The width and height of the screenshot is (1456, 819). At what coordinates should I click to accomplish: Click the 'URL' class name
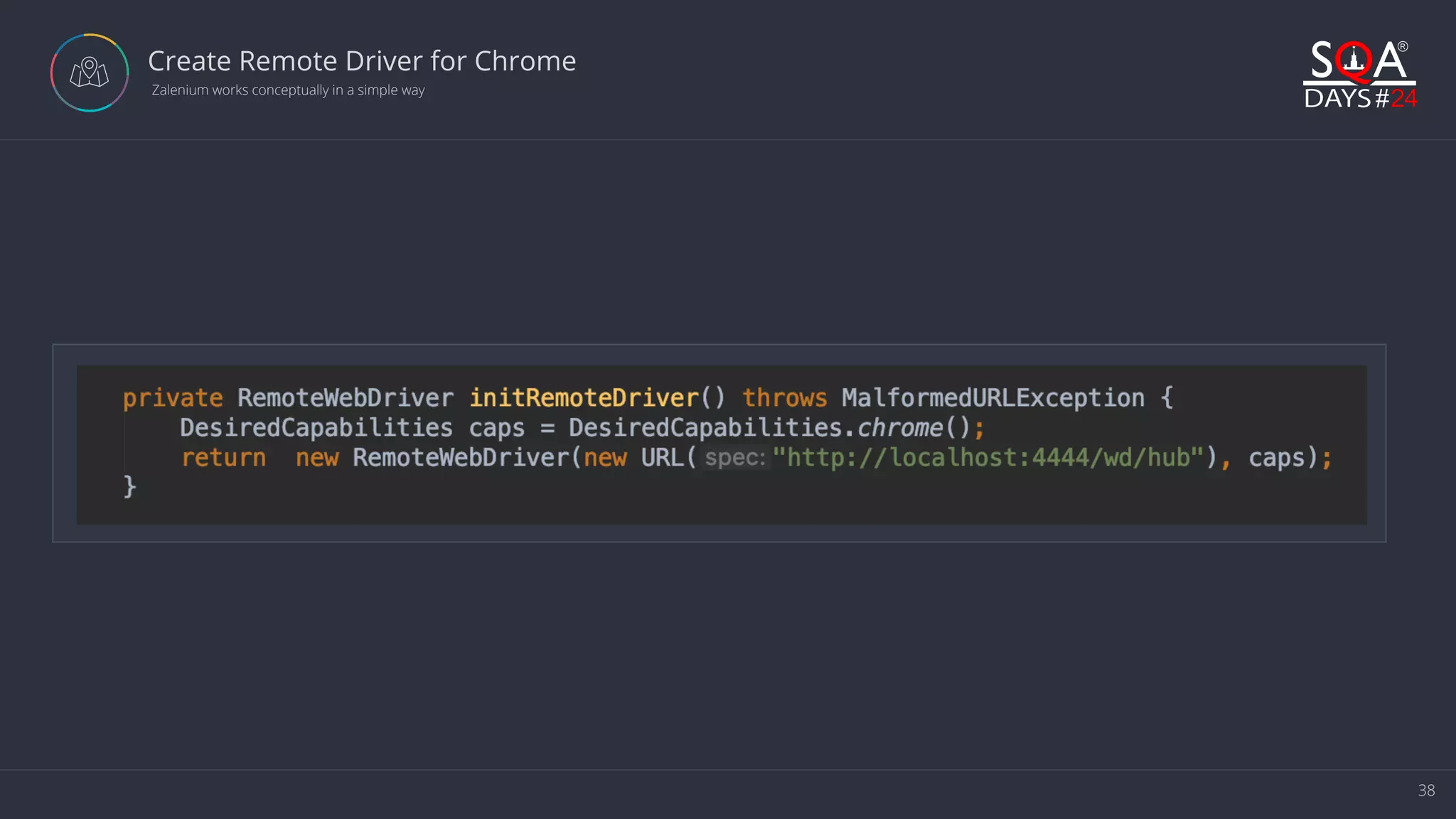coord(661,458)
